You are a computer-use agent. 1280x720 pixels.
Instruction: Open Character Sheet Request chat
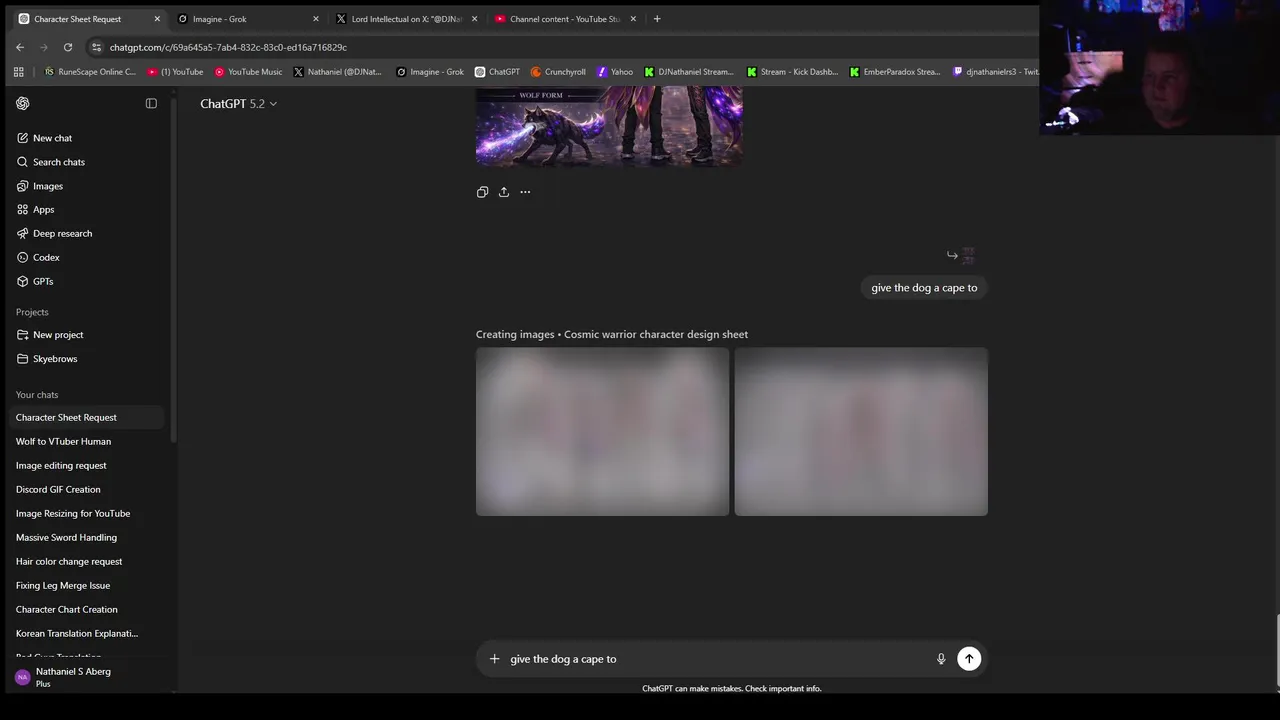[x=86, y=417]
